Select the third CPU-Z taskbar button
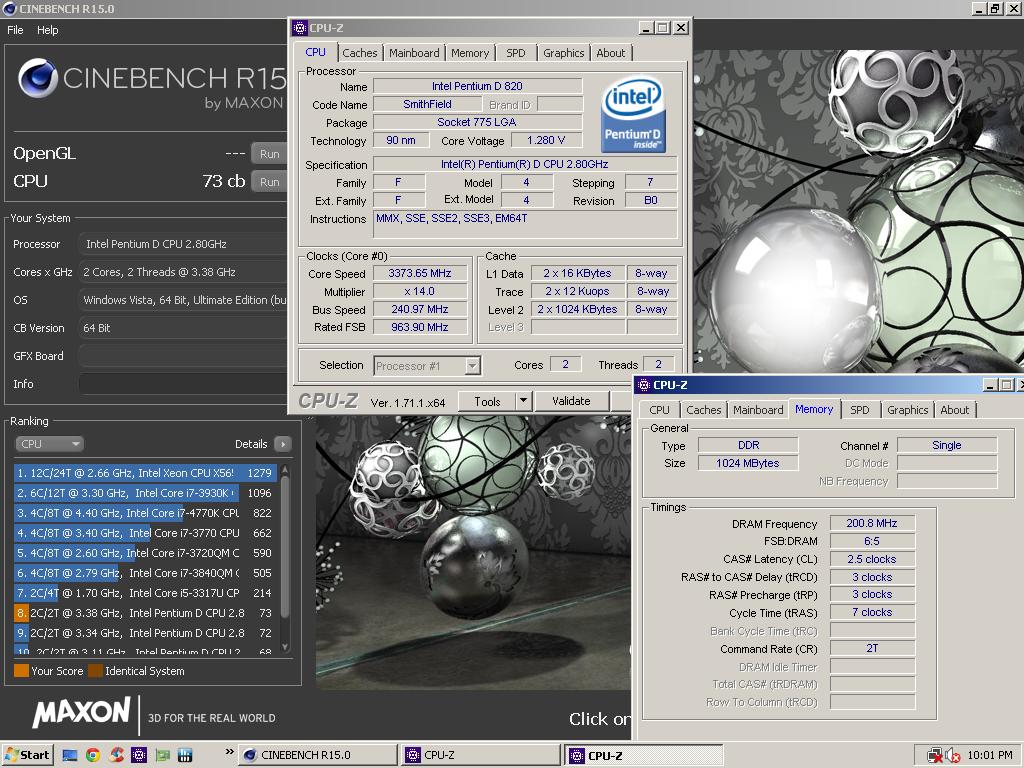This screenshot has height=768, width=1024. coord(644,756)
